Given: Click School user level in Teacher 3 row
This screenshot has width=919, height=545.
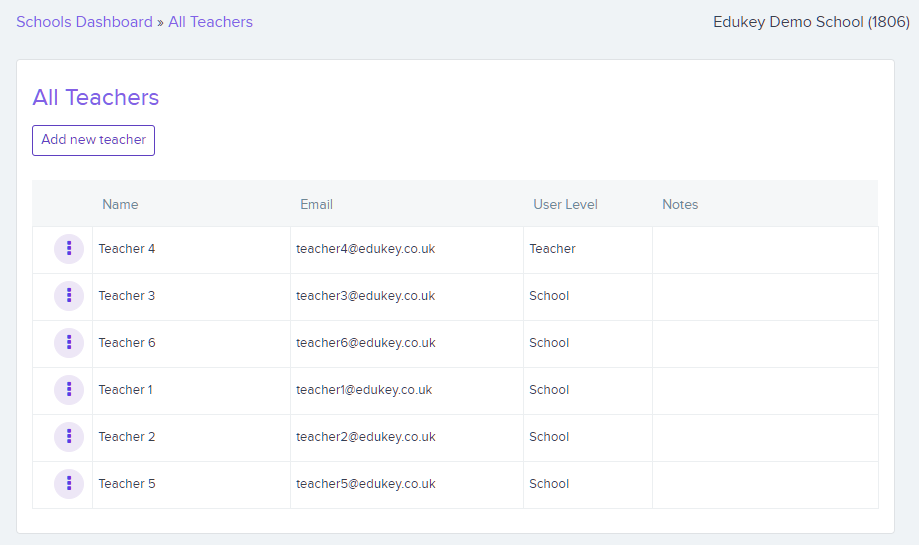Looking at the screenshot, I should point(549,296).
